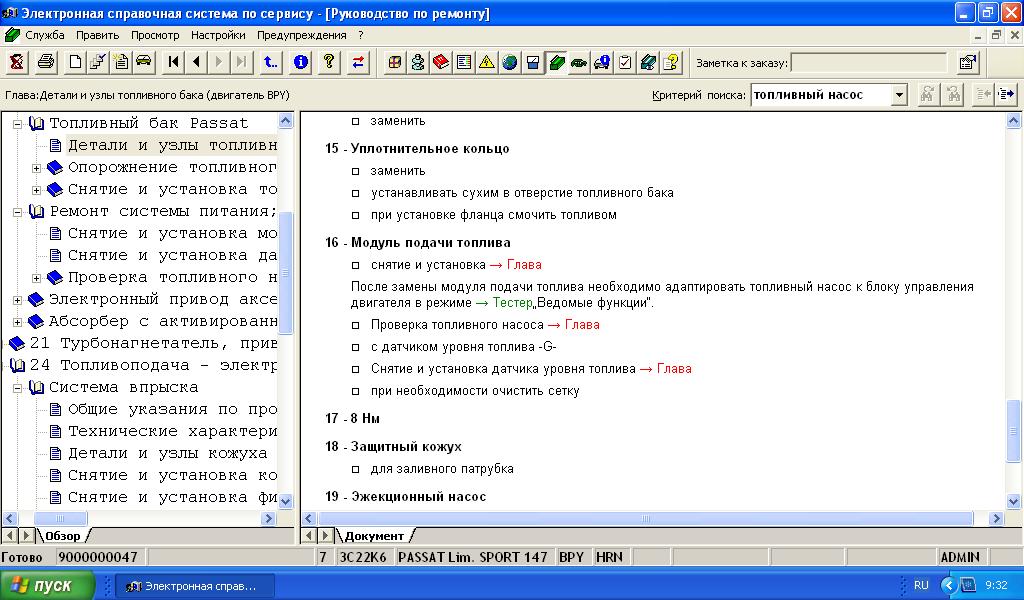Viewport: 1024px width, 600px height.
Task: Click the printer icon in the toolbar
Action: [46, 62]
